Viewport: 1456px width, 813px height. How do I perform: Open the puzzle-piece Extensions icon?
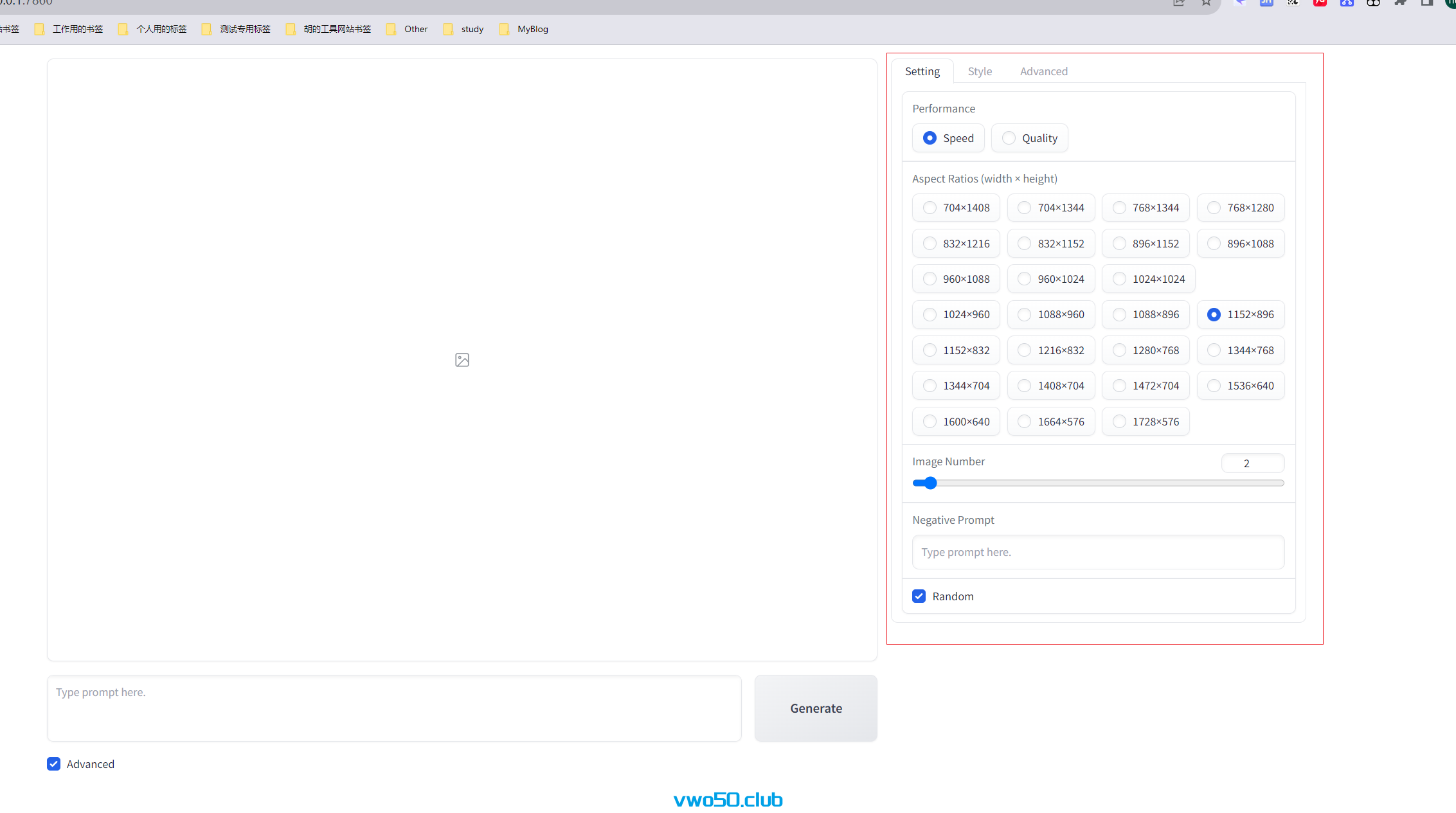(x=1399, y=3)
